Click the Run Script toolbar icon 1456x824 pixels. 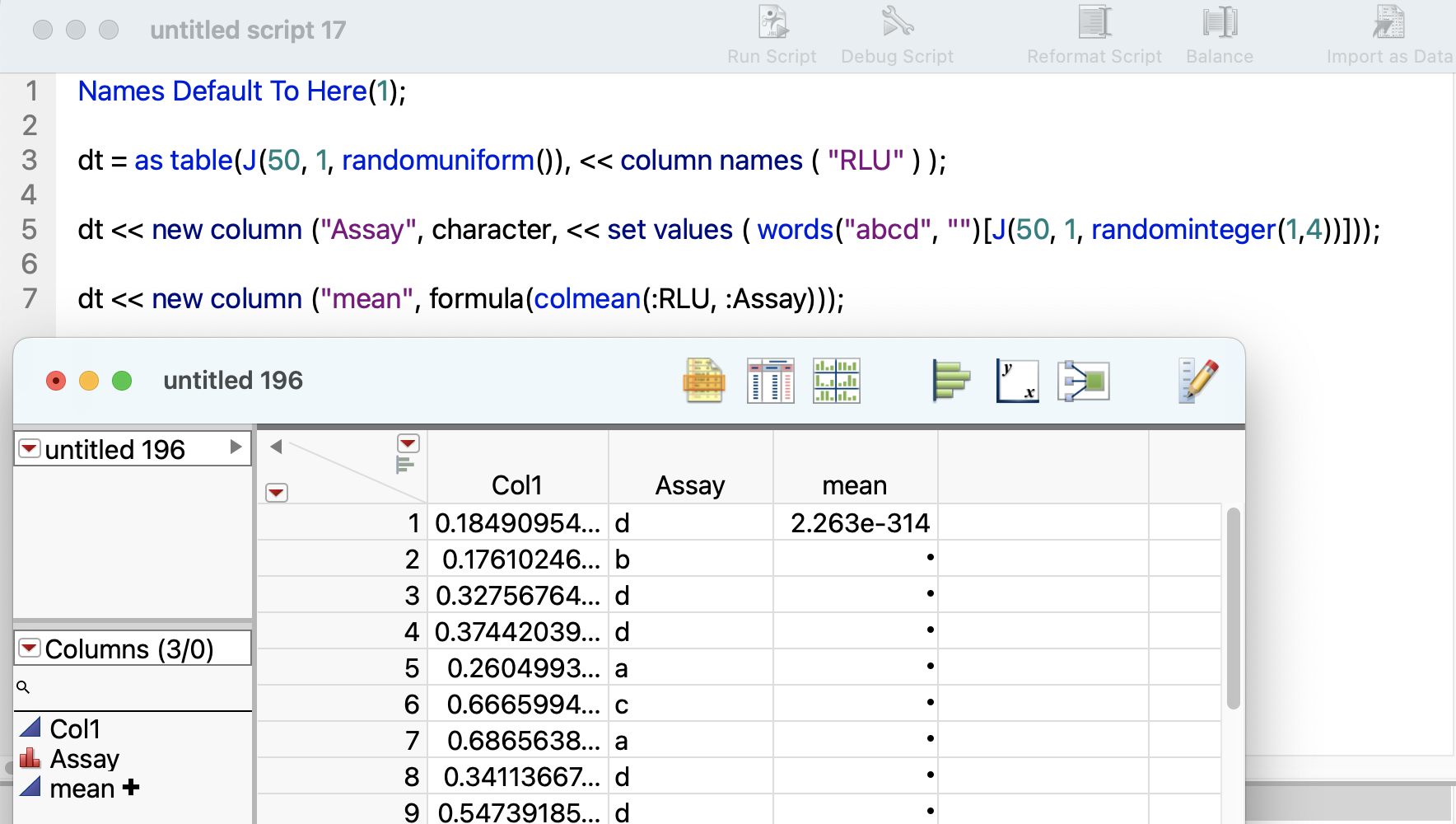coord(771,22)
